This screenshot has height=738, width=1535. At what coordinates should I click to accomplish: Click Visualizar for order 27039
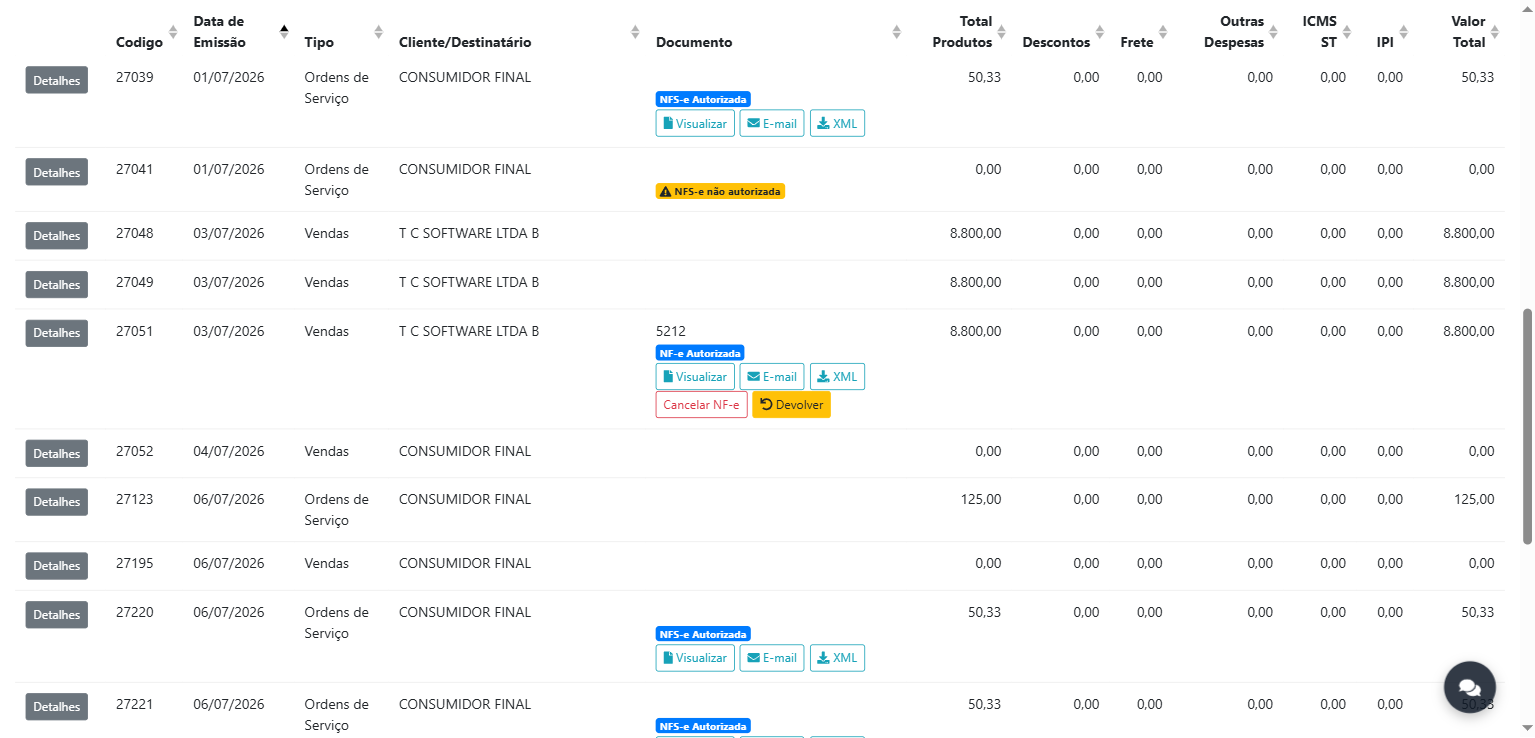tap(695, 124)
